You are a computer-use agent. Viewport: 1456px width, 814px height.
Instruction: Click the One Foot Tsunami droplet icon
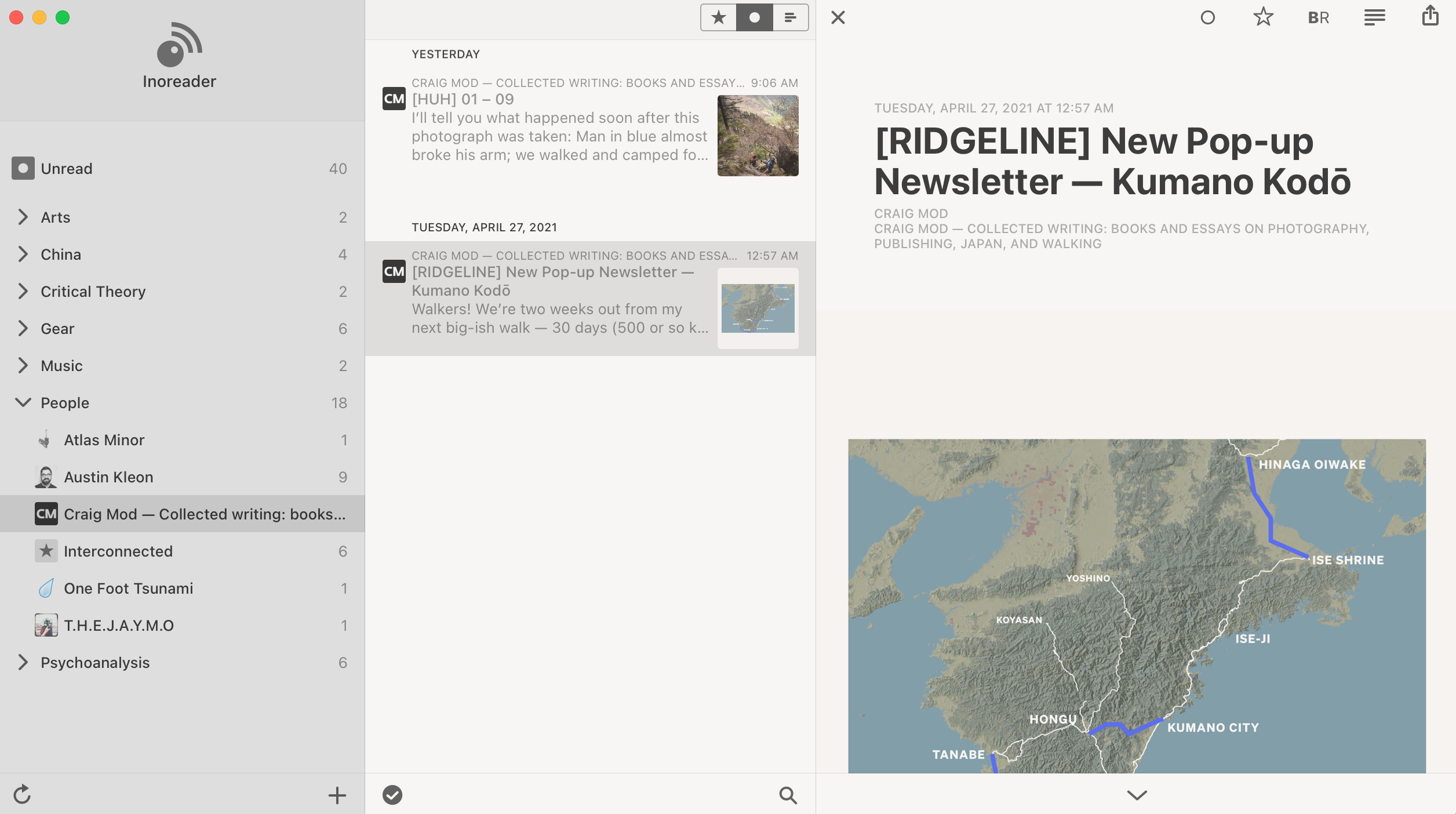point(46,588)
